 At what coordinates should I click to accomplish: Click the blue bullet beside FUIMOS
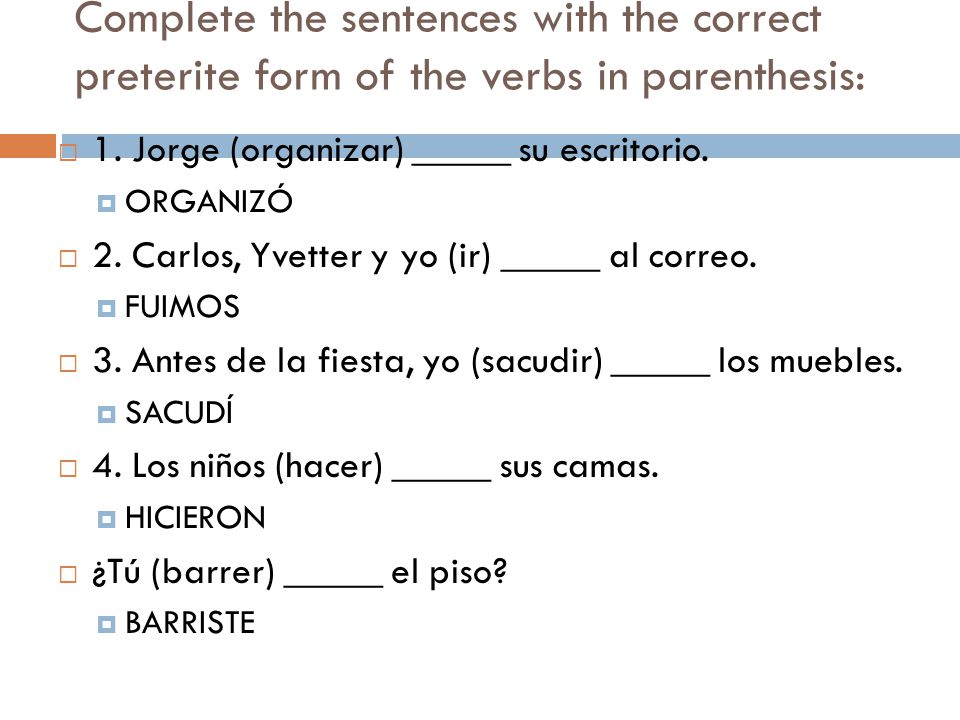(107, 309)
